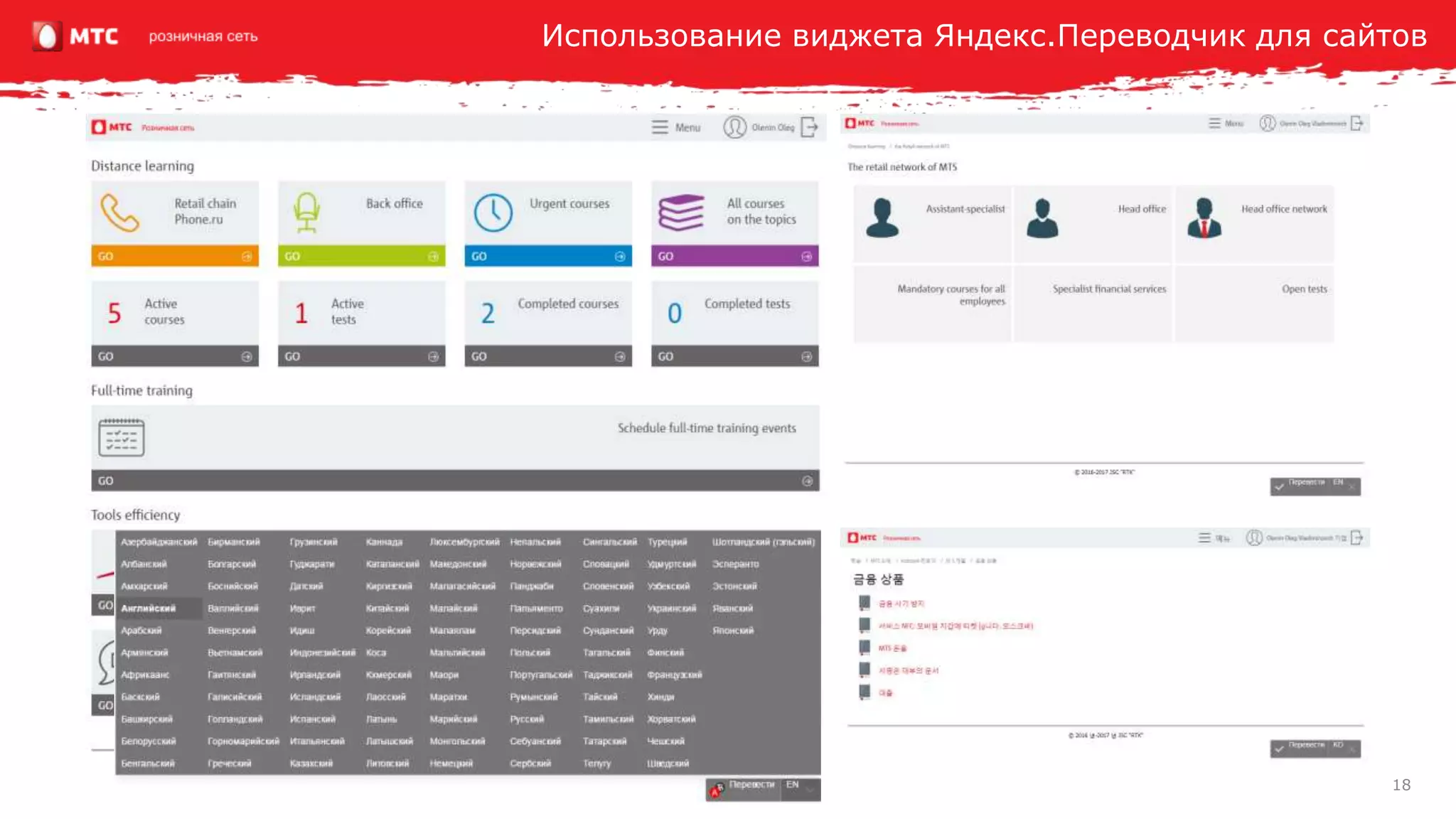Choose Шведский from language list
The width and height of the screenshot is (1456, 819).
click(x=668, y=764)
